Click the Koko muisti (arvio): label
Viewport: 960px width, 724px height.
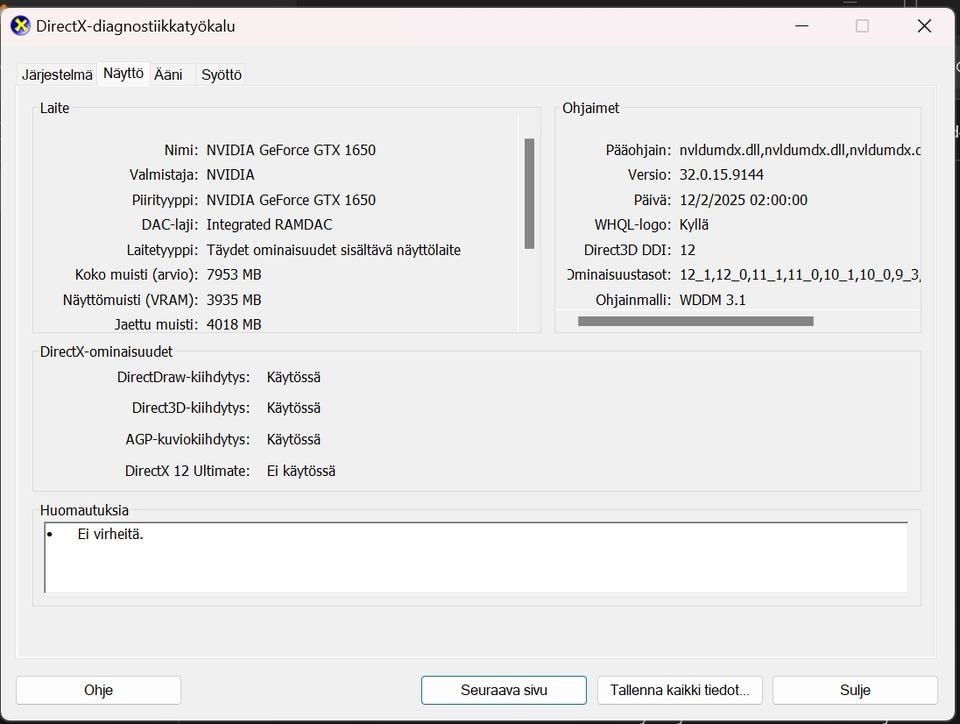(137, 275)
